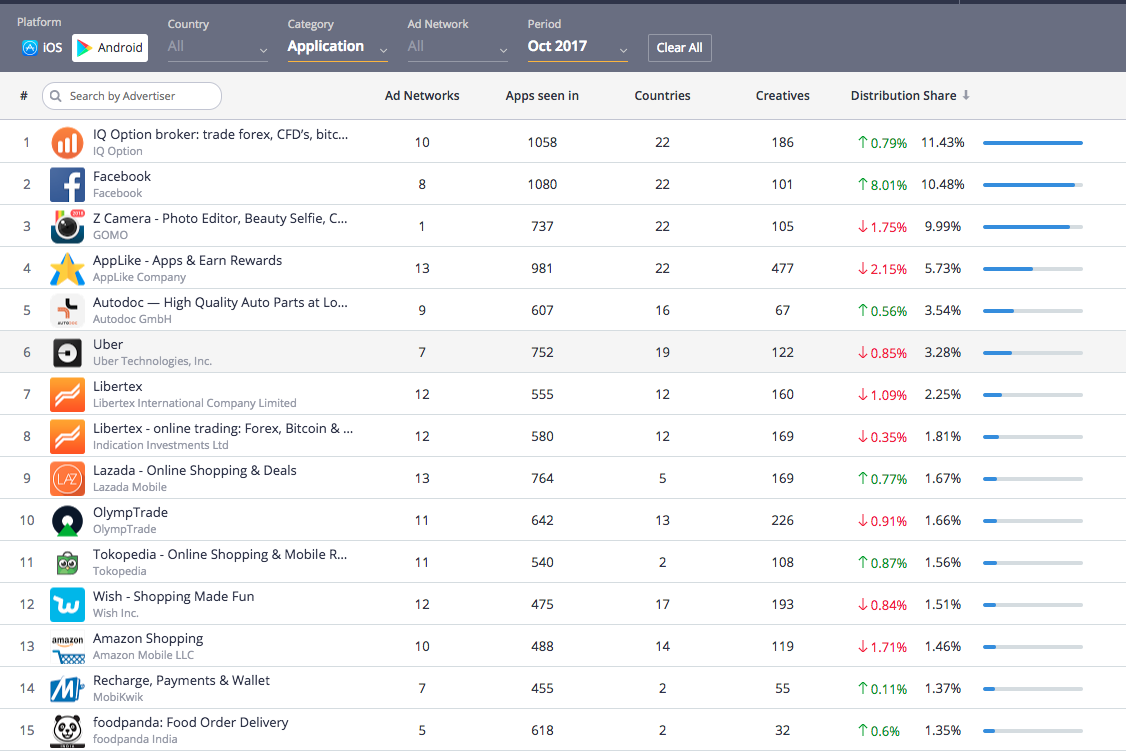Open the Period dropdown showing Oct 2017
The height and width of the screenshot is (753, 1126).
click(577, 47)
